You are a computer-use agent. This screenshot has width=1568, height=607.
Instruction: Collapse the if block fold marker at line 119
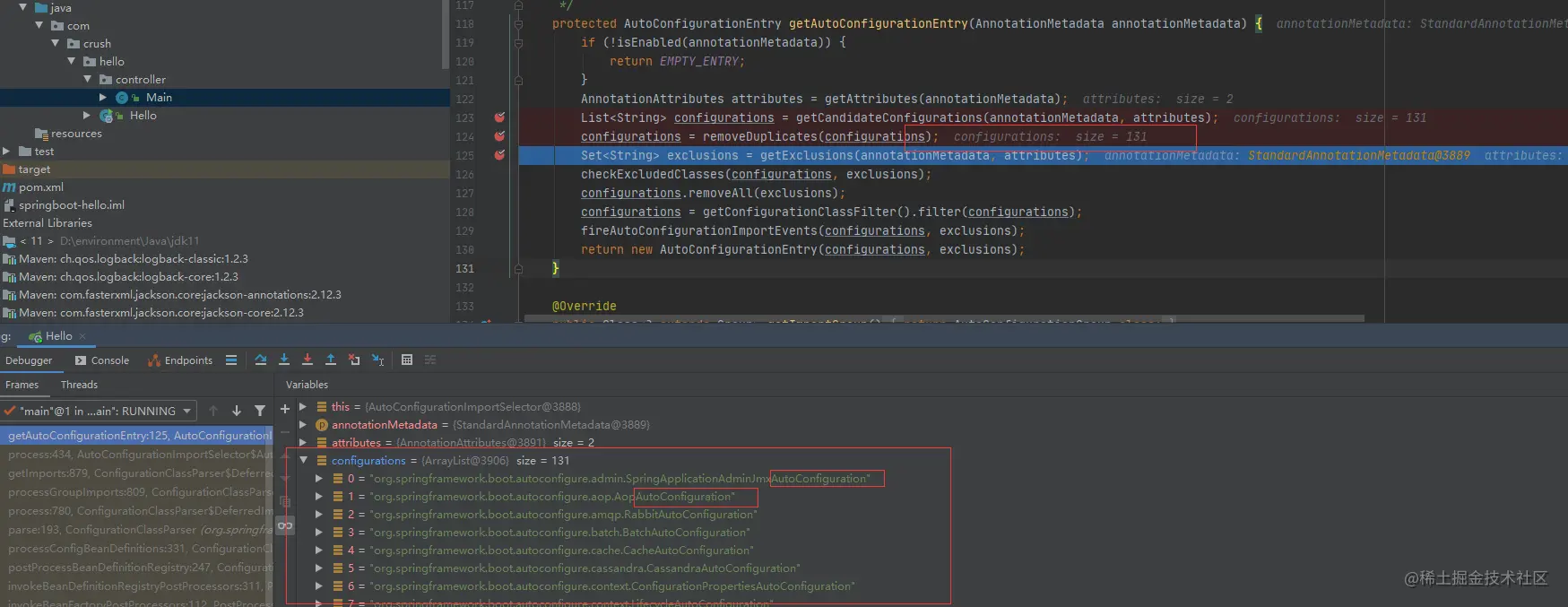click(518, 43)
